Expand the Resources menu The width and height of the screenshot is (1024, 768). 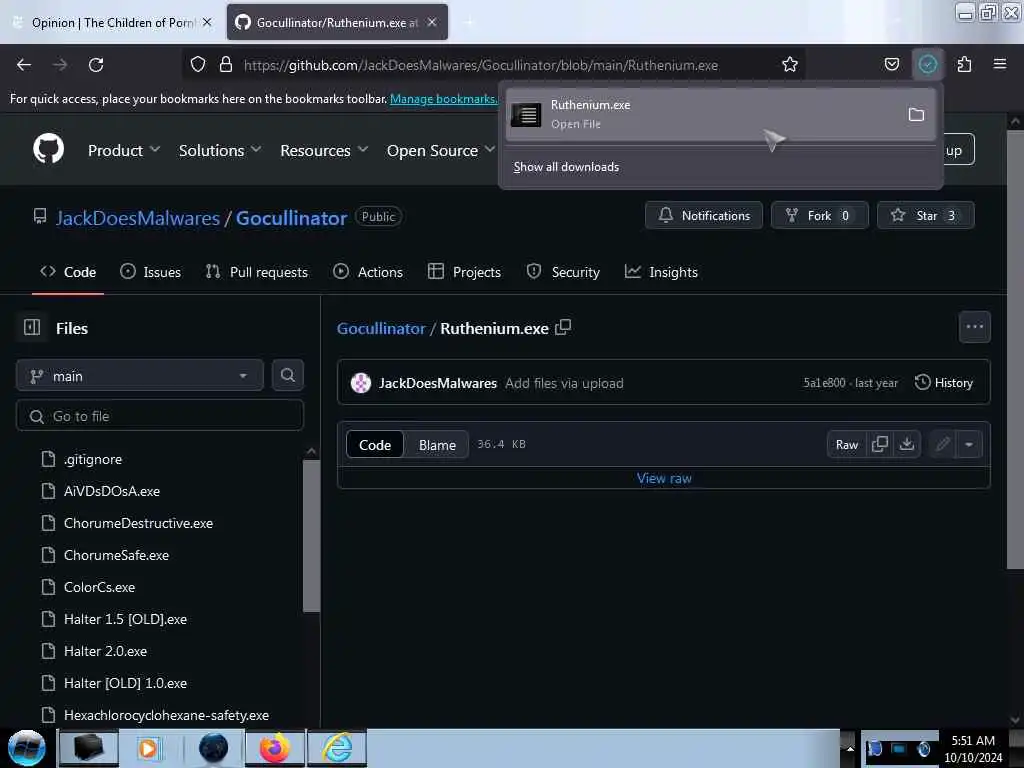click(324, 150)
